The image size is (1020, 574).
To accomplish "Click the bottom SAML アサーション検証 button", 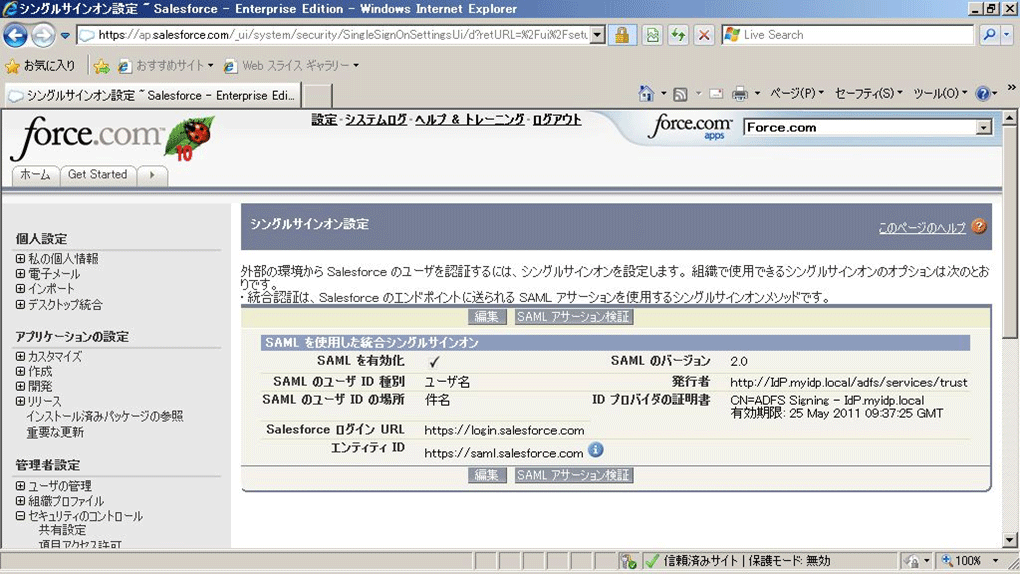I will point(574,475).
